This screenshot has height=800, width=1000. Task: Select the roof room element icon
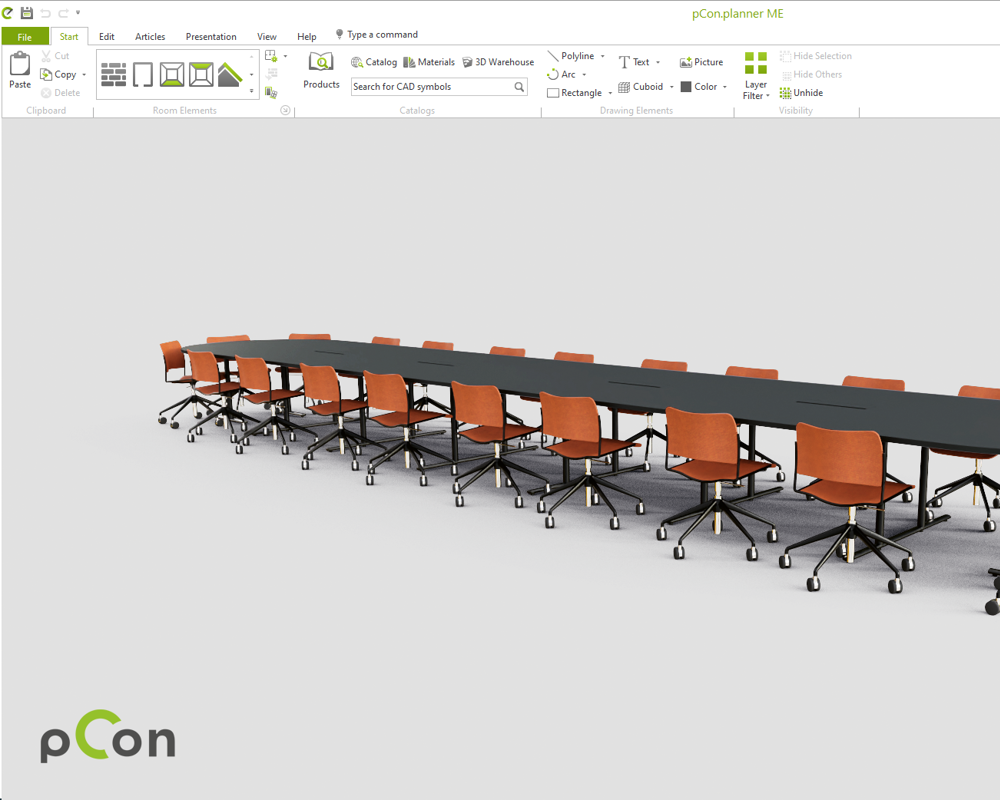(230, 75)
